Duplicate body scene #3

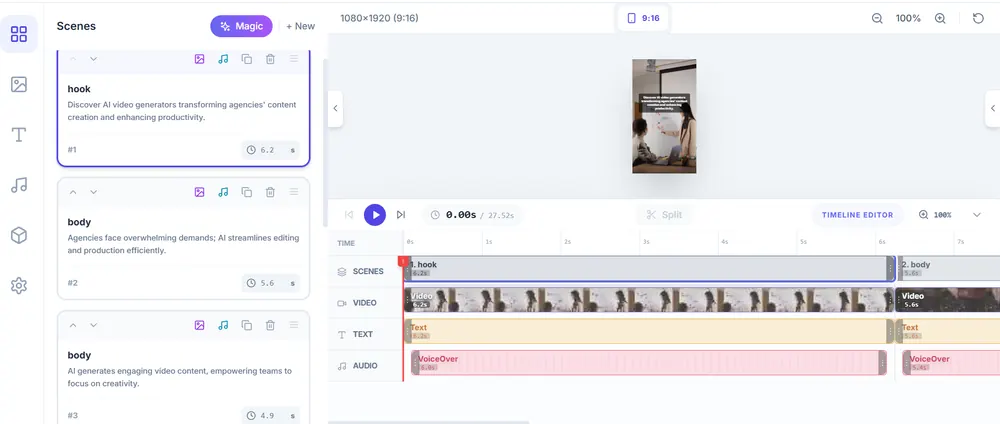tap(246, 325)
